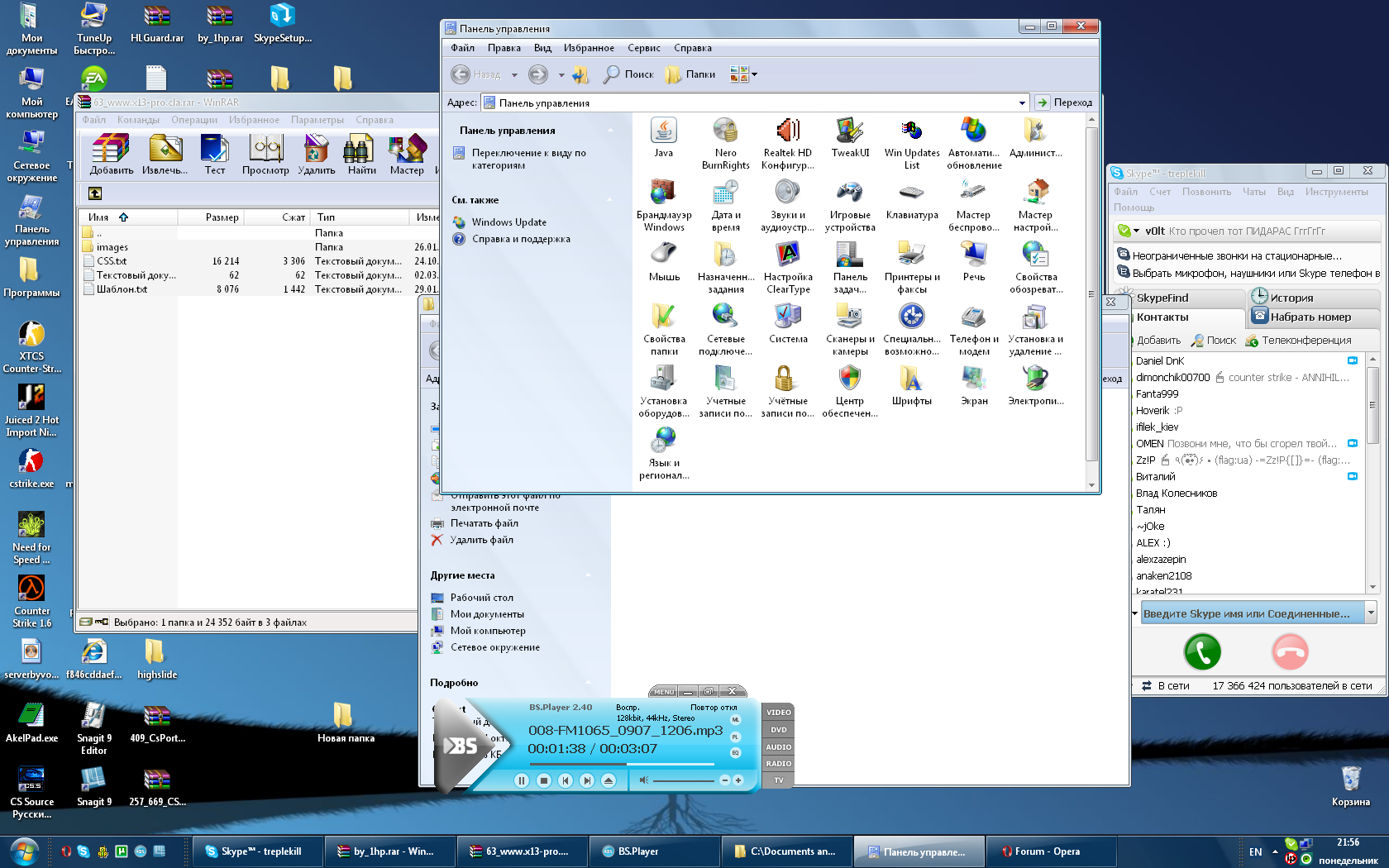Open Date and Time (Дата и время)
The height and width of the screenshot is (868, 1389).
click(x=726, y=205)
